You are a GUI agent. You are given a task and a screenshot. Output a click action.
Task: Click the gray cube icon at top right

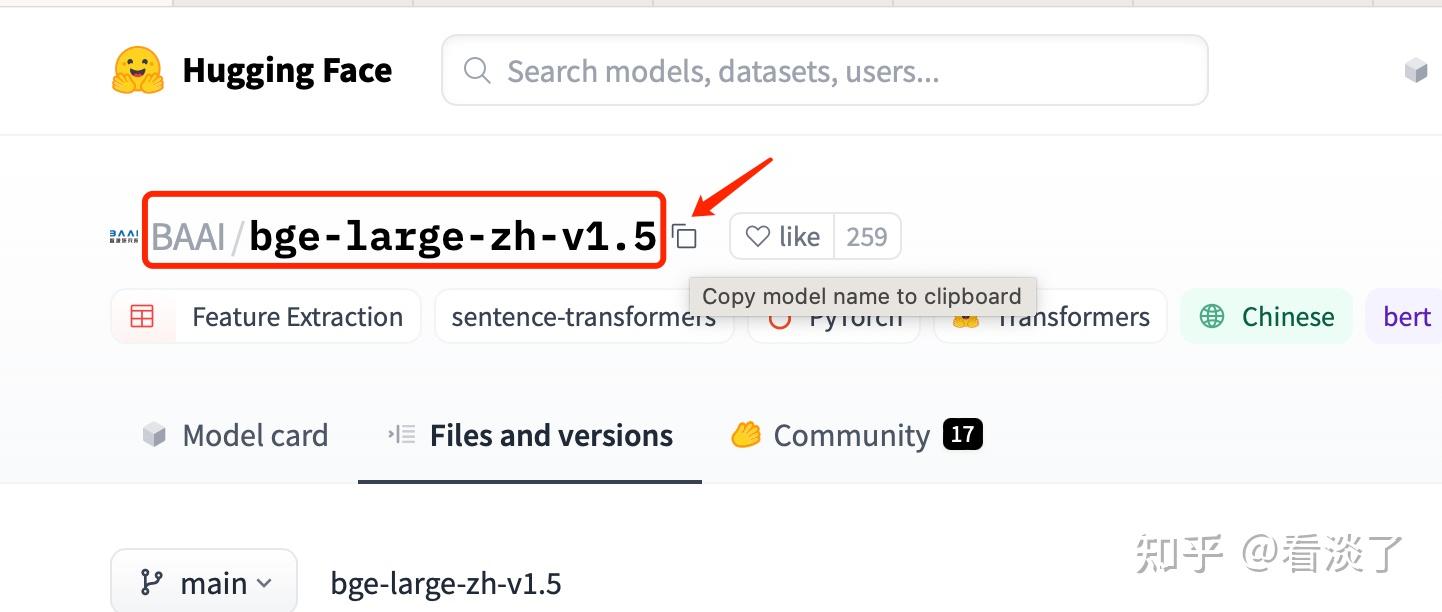pos(1415,71)
